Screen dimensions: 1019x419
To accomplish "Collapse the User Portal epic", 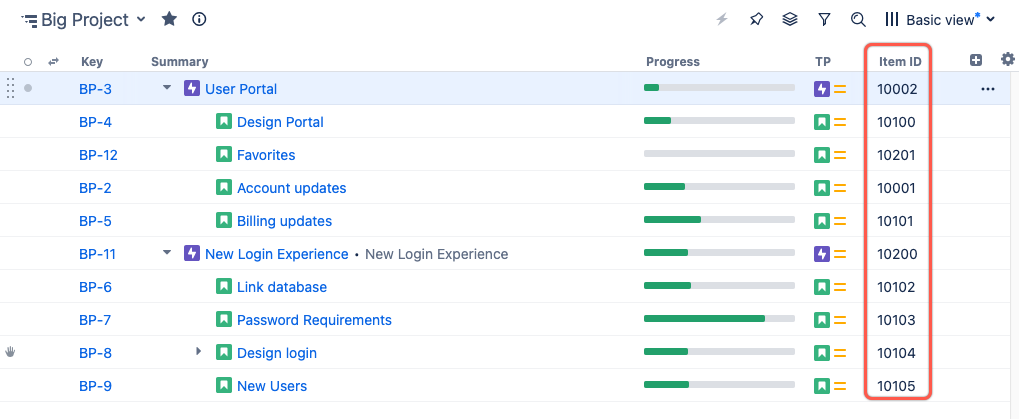I will [x=167, y=88].
